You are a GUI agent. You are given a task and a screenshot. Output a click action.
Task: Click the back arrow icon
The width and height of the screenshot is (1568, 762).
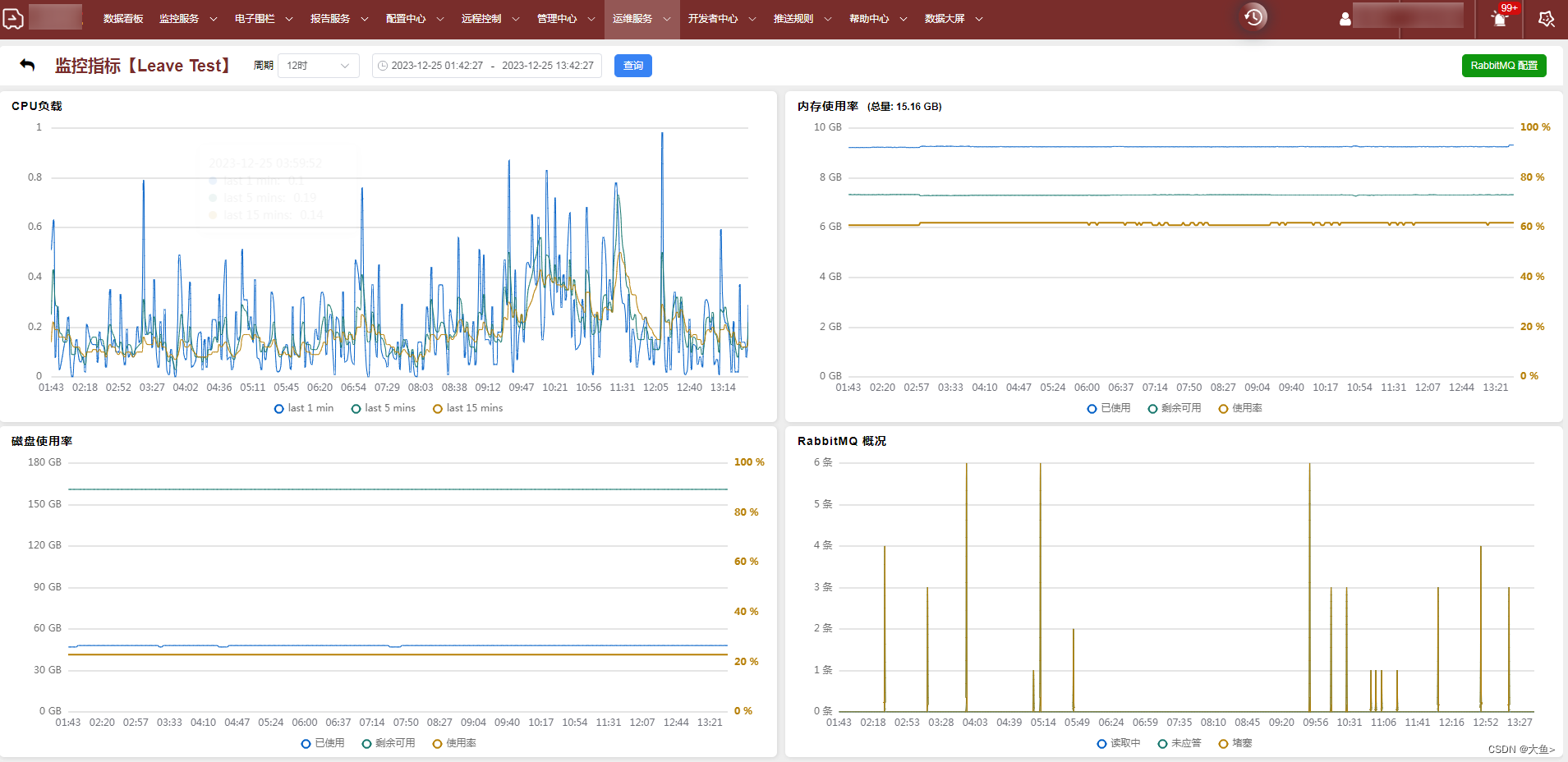27,65
